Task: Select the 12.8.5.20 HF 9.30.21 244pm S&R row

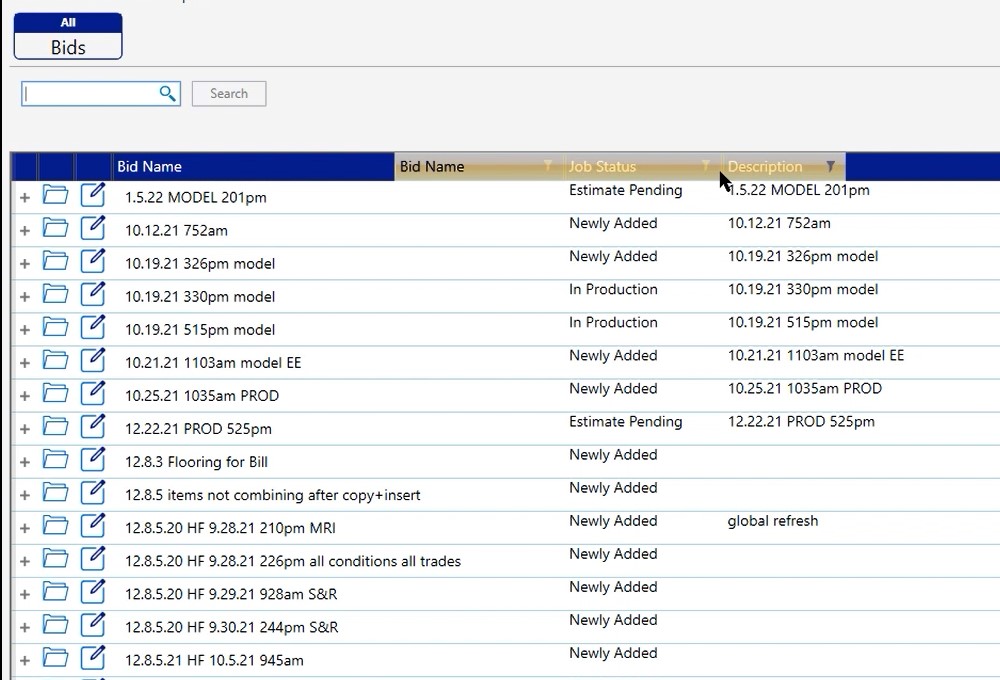Action: (231, 627)
